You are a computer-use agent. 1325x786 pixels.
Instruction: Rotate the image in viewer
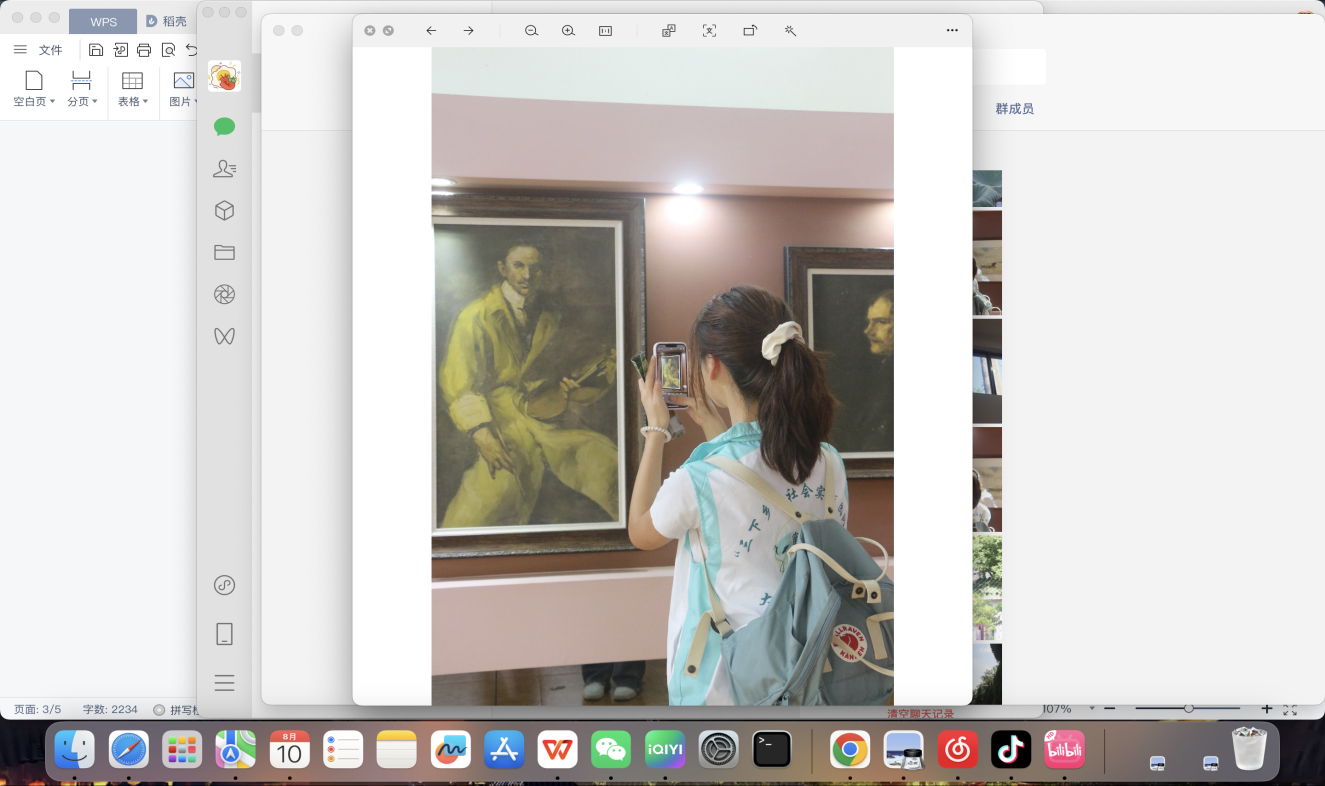click(x=750, y=31)
